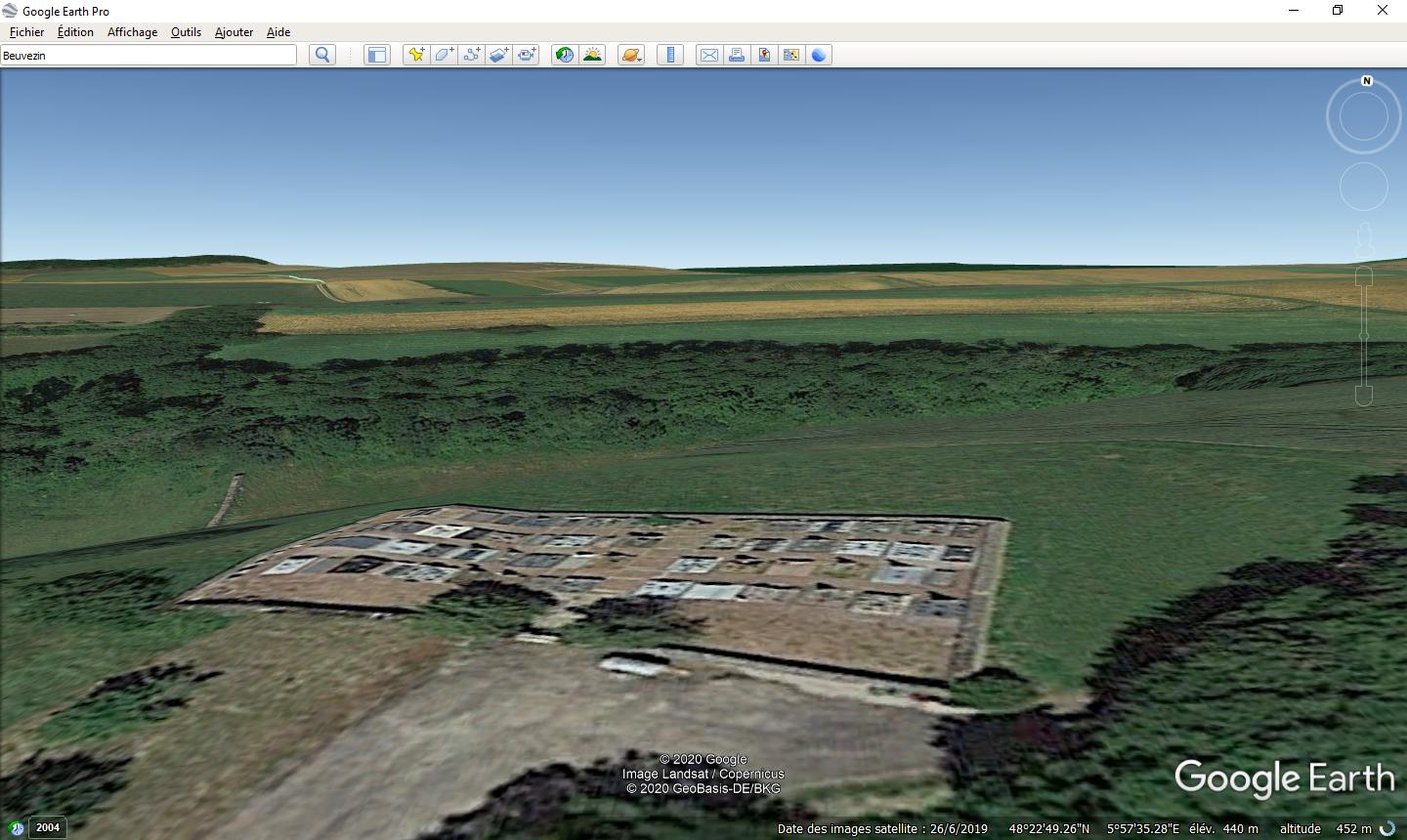This screenshot has height=840, width=1407.
Task: Show historical imagery clock tool
Action: click(565, 55)
